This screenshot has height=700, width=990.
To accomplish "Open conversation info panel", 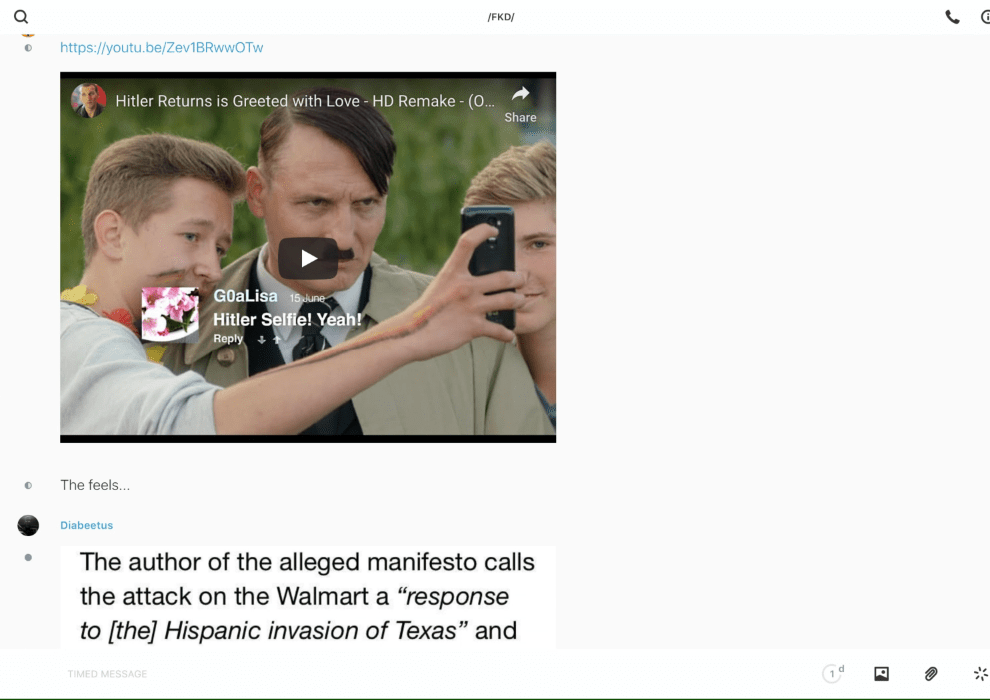I will 985,17.
